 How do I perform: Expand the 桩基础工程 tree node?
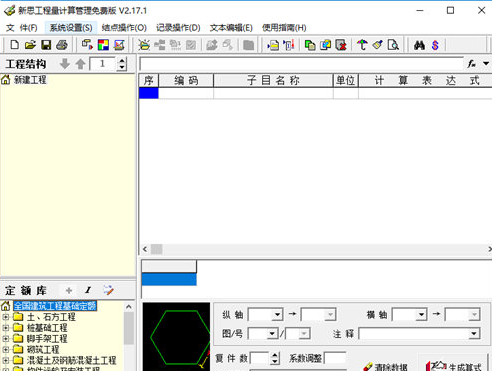[x=5, y=328]
